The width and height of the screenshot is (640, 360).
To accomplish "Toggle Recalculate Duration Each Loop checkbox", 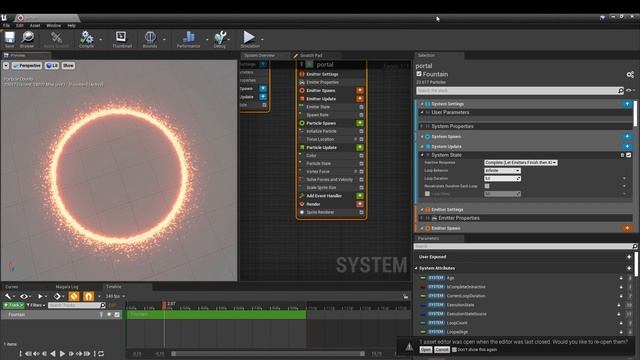I will [487, 186].
